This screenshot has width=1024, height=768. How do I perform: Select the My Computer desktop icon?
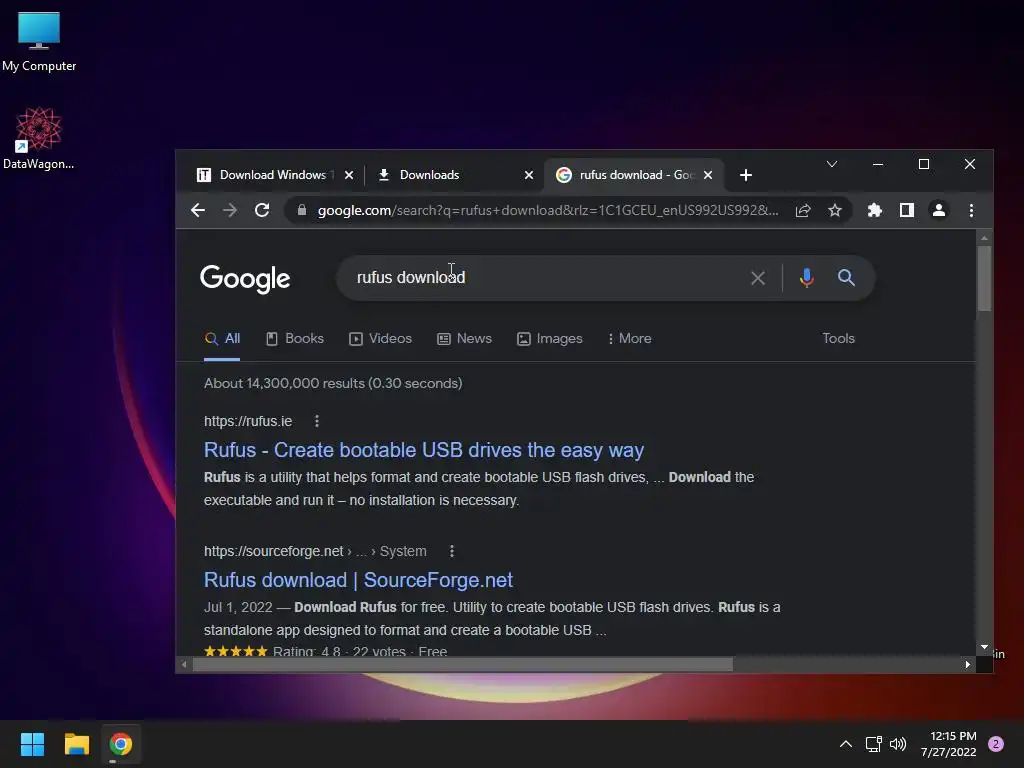pos(39,42)
